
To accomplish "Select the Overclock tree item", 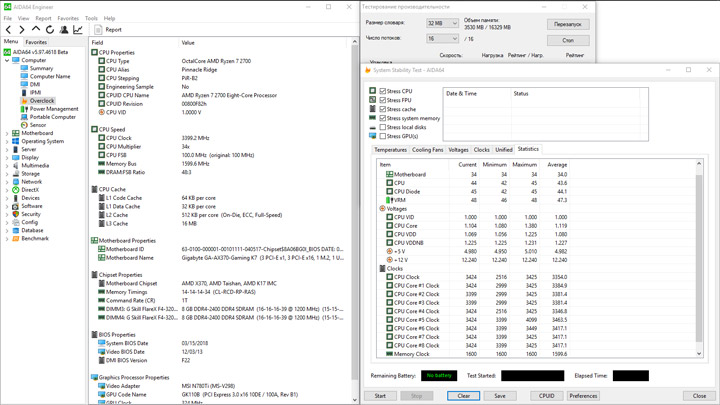I will click(42, 101).
